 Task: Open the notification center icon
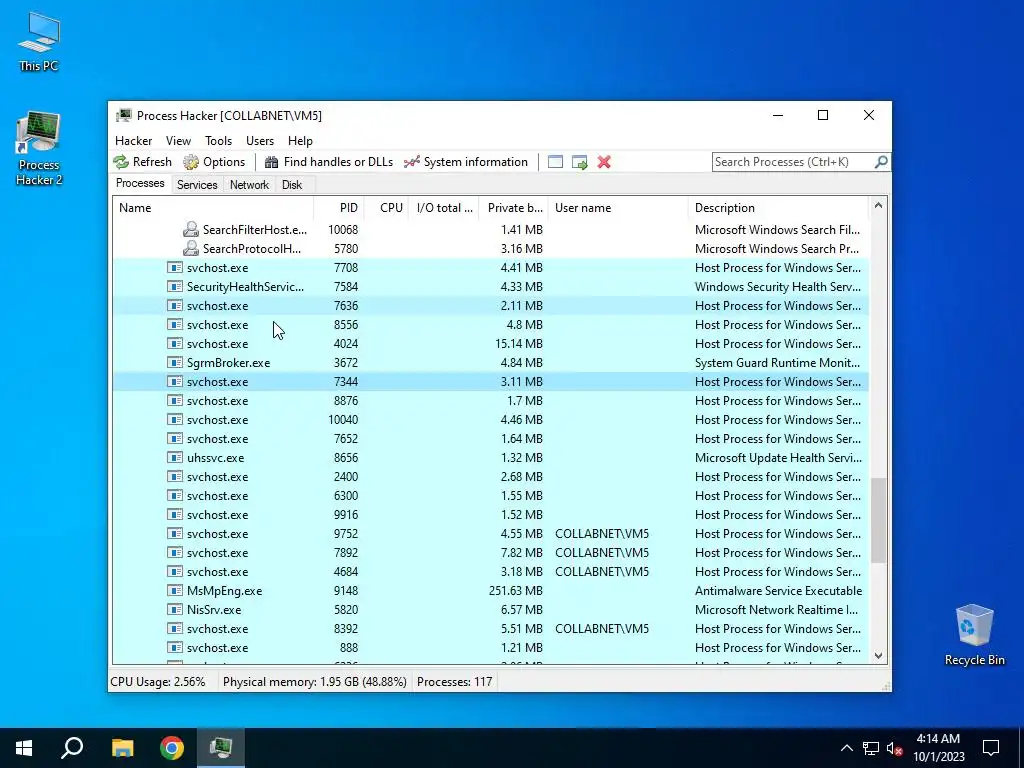(991, 748)
